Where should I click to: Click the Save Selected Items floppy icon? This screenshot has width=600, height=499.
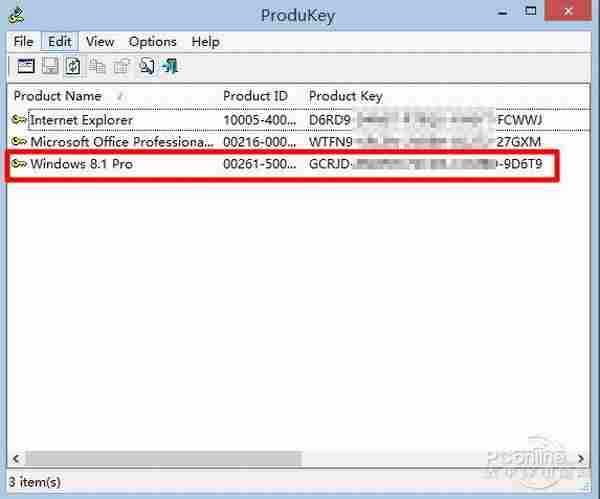click(50, 66)
